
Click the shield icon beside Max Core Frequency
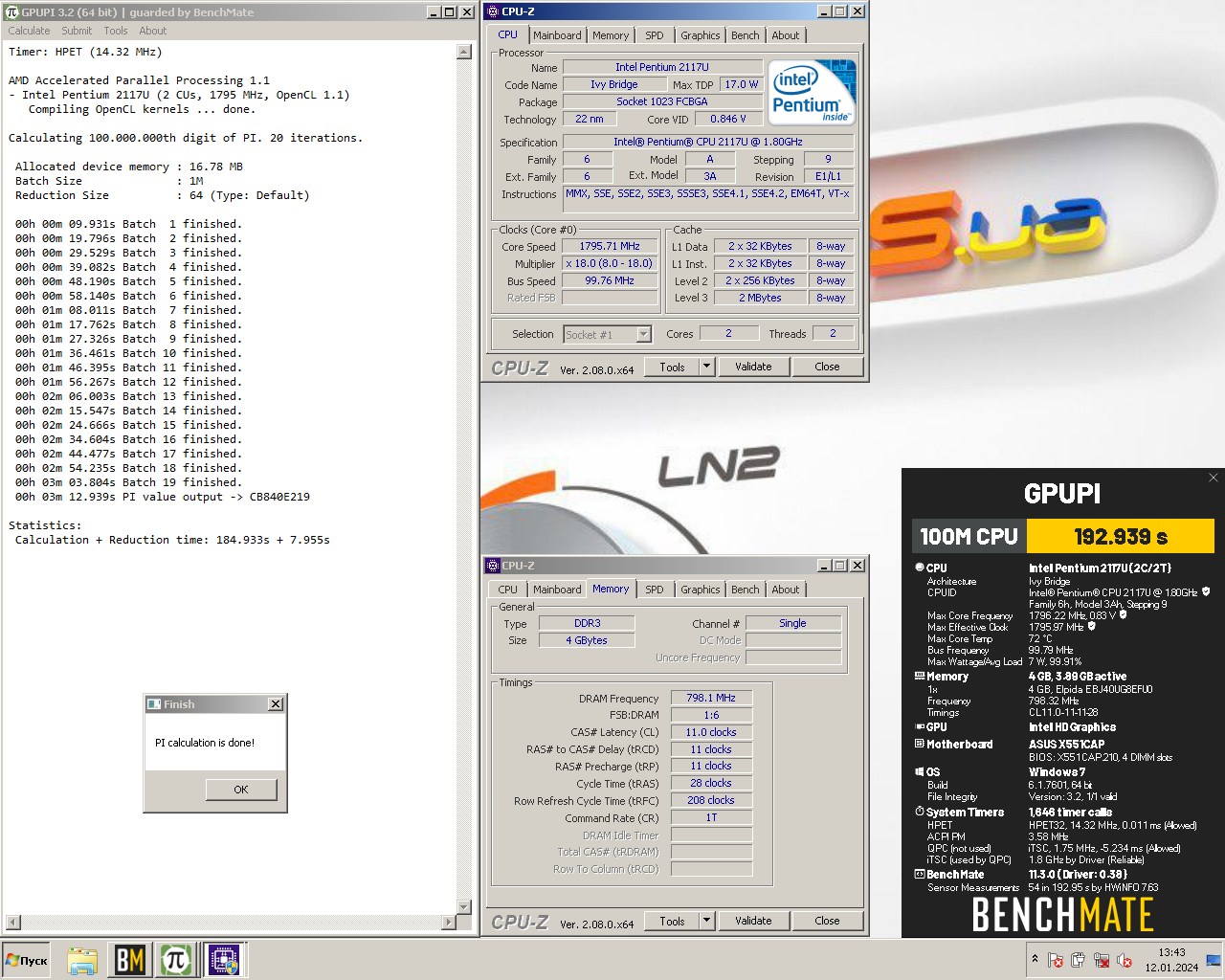pyautogui.click(x=1123, y=615)
